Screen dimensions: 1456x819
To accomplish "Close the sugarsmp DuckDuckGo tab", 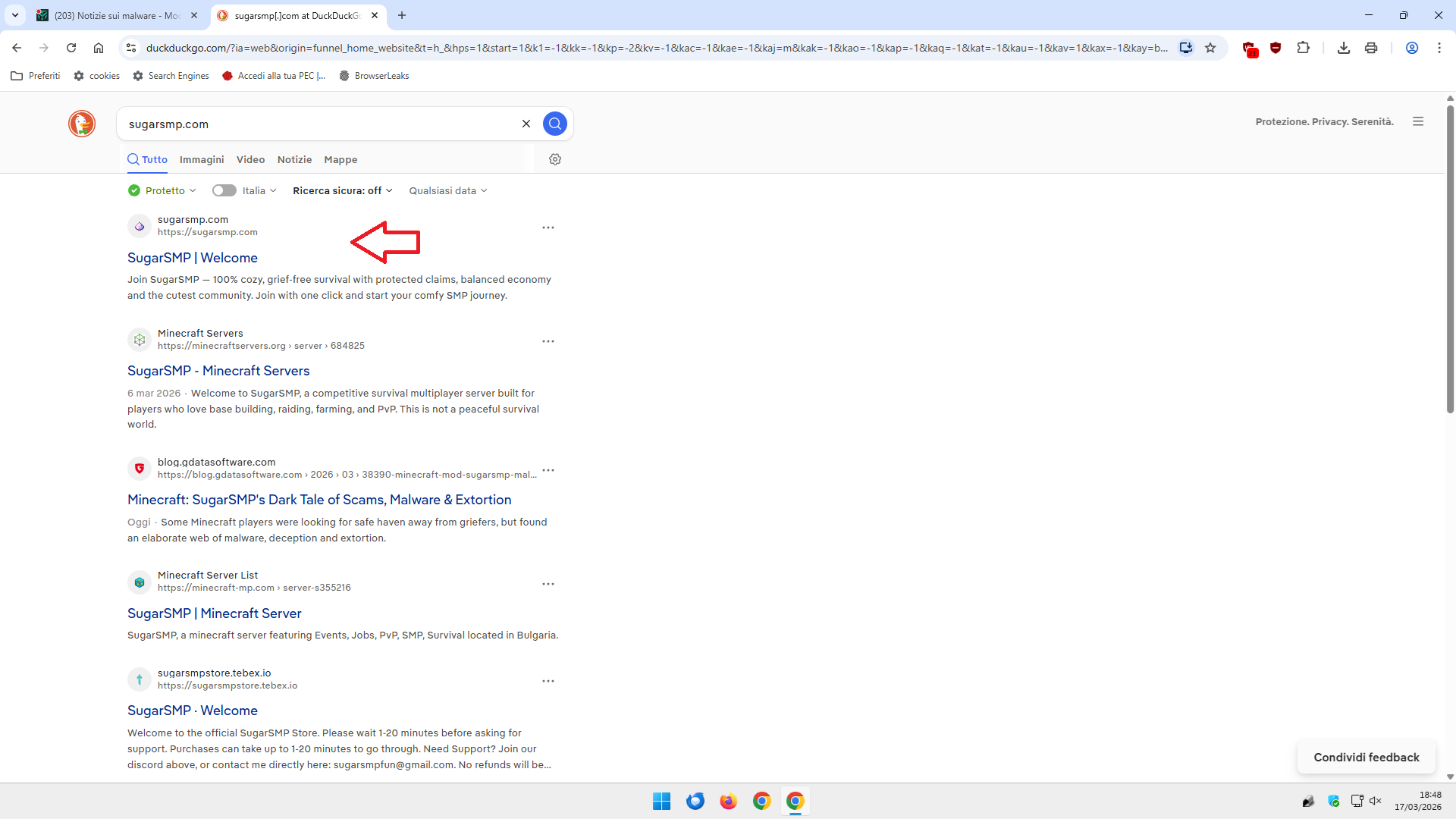I will (x=375, y=15).
